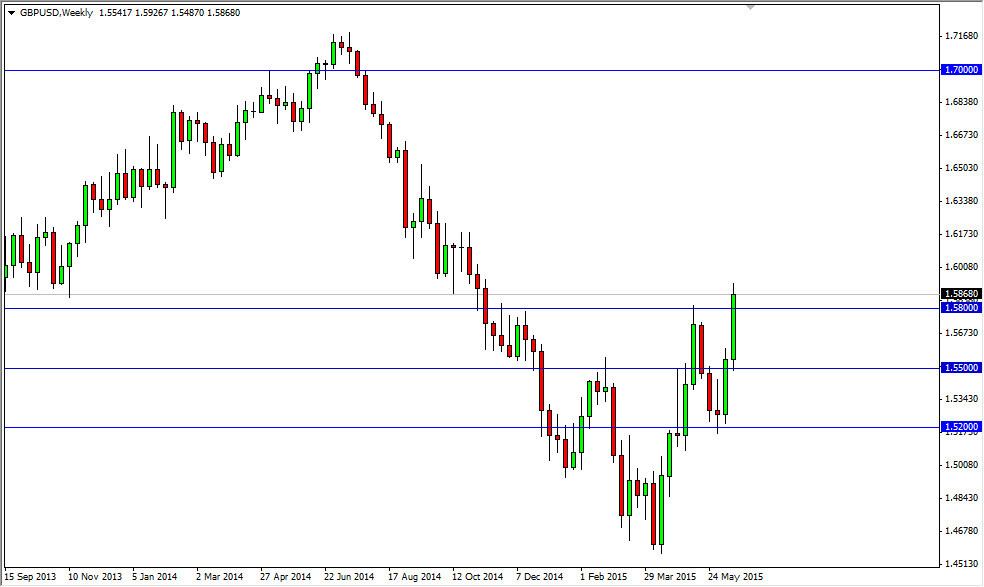Click the 24 May 2015 date label
The height and width of the screenshot is (587, 984).
tap(735, 577)
